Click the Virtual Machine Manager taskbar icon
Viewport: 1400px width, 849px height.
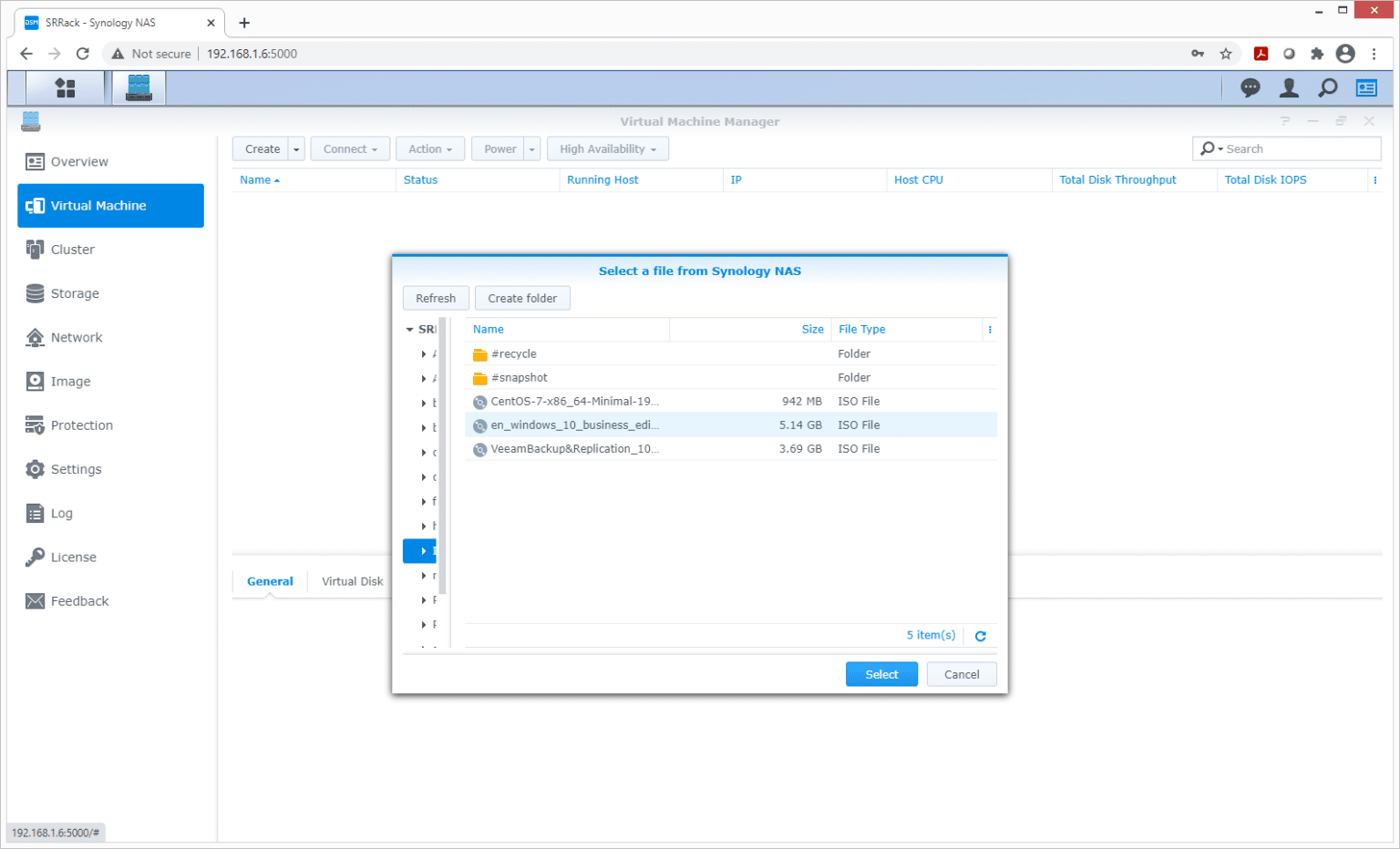pos(139,88)
